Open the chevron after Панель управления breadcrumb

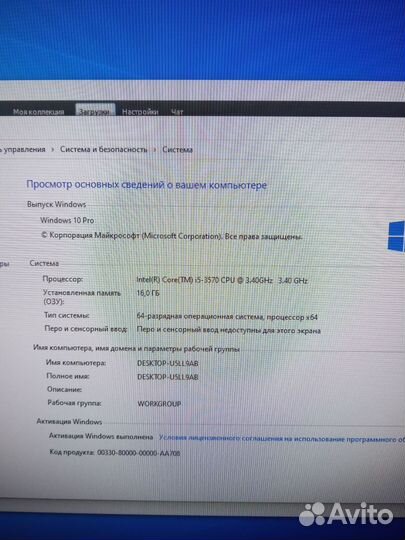(x=53, y=149)
